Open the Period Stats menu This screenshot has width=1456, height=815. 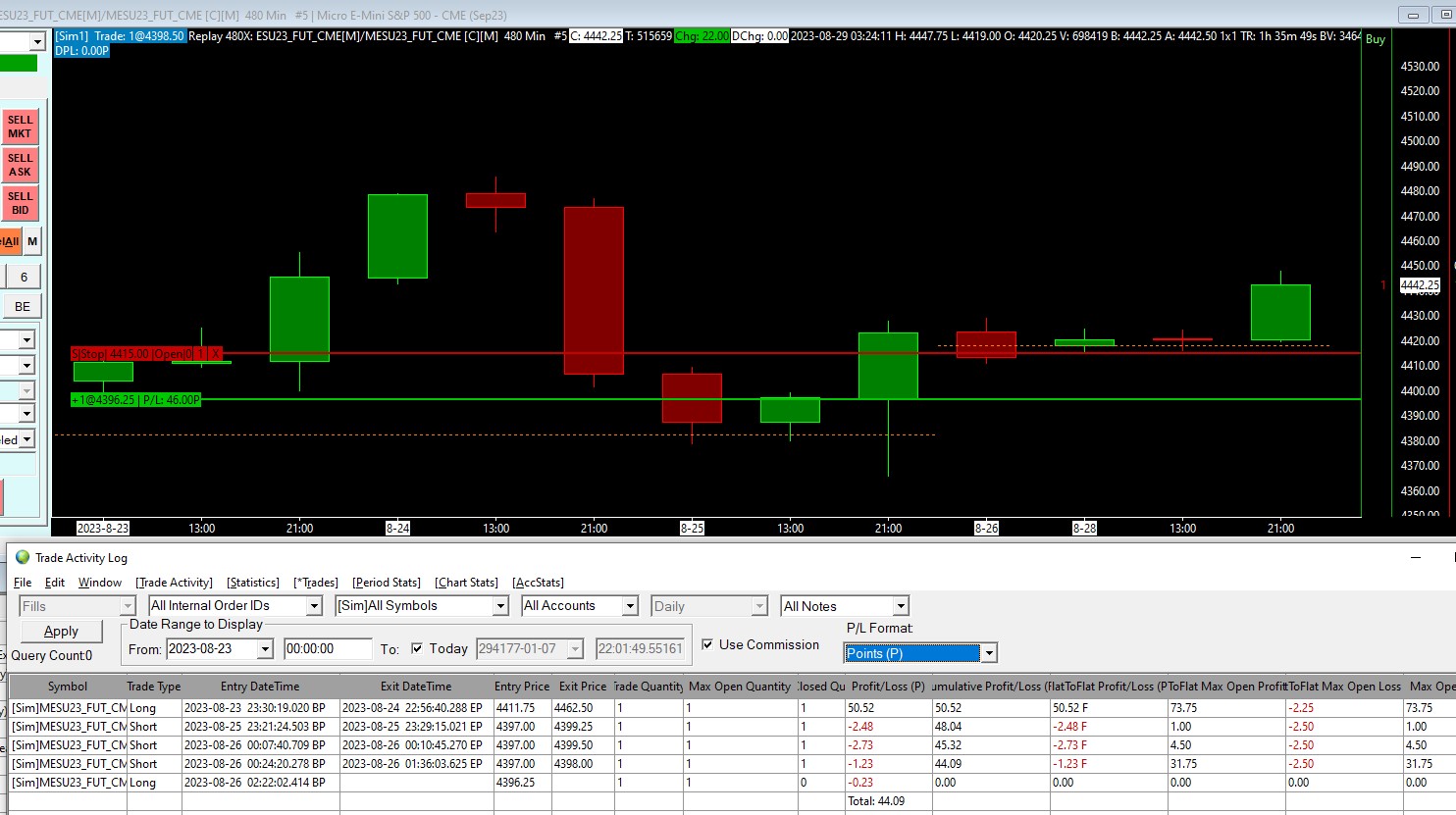click(386, 582)
